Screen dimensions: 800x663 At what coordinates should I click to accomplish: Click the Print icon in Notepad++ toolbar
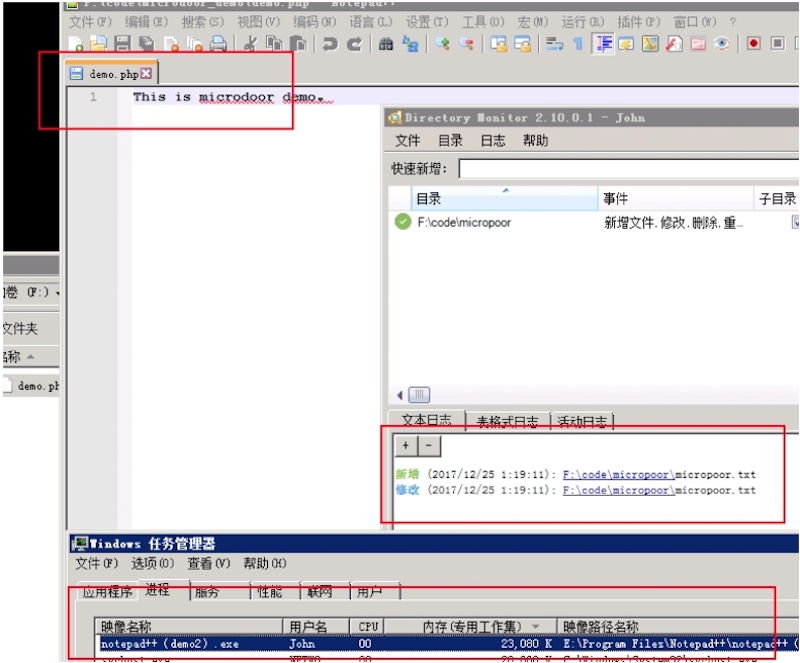(x=218, y=44)
